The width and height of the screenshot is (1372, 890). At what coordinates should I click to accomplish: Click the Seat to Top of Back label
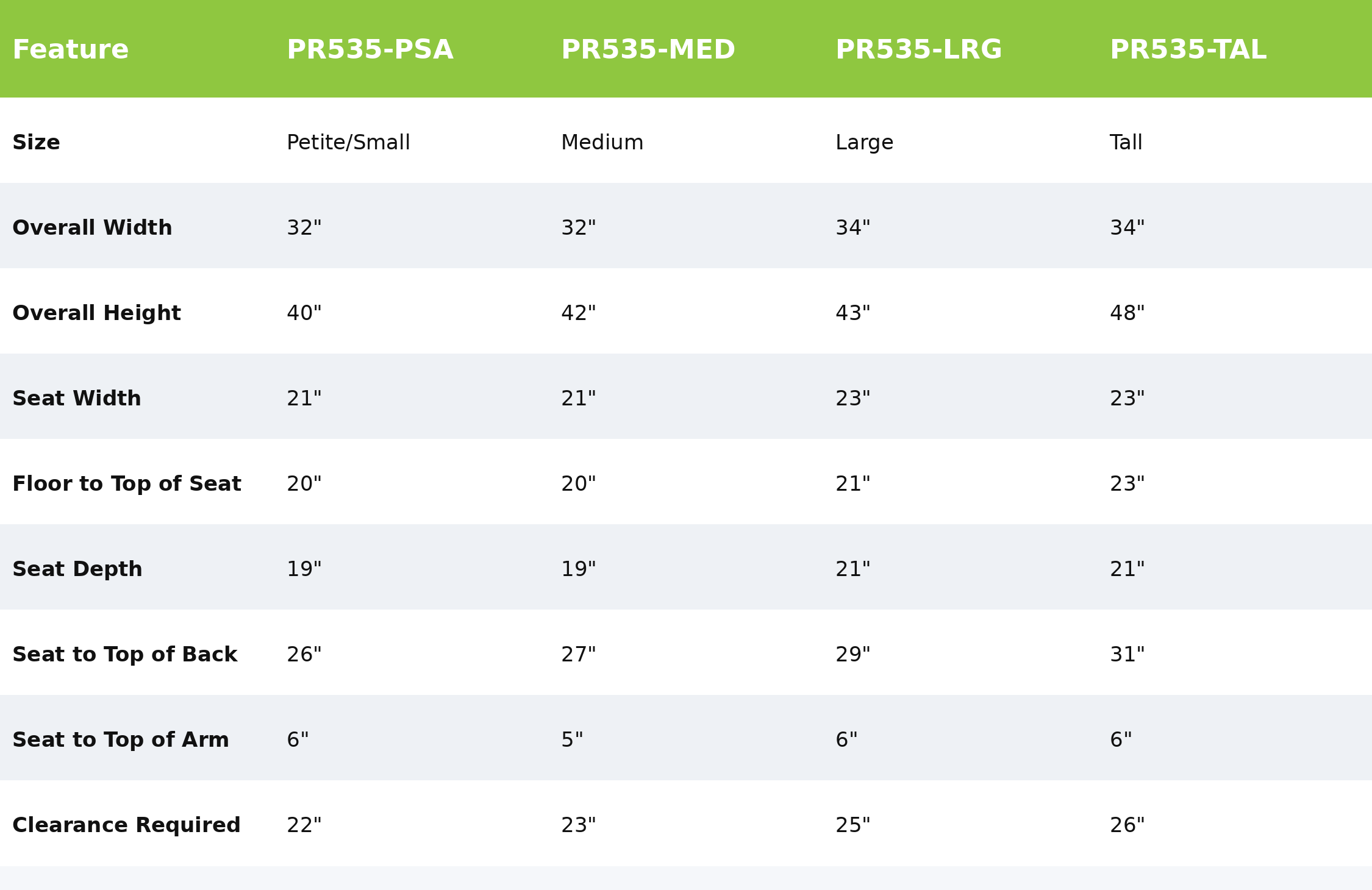[x=124, y=655]
